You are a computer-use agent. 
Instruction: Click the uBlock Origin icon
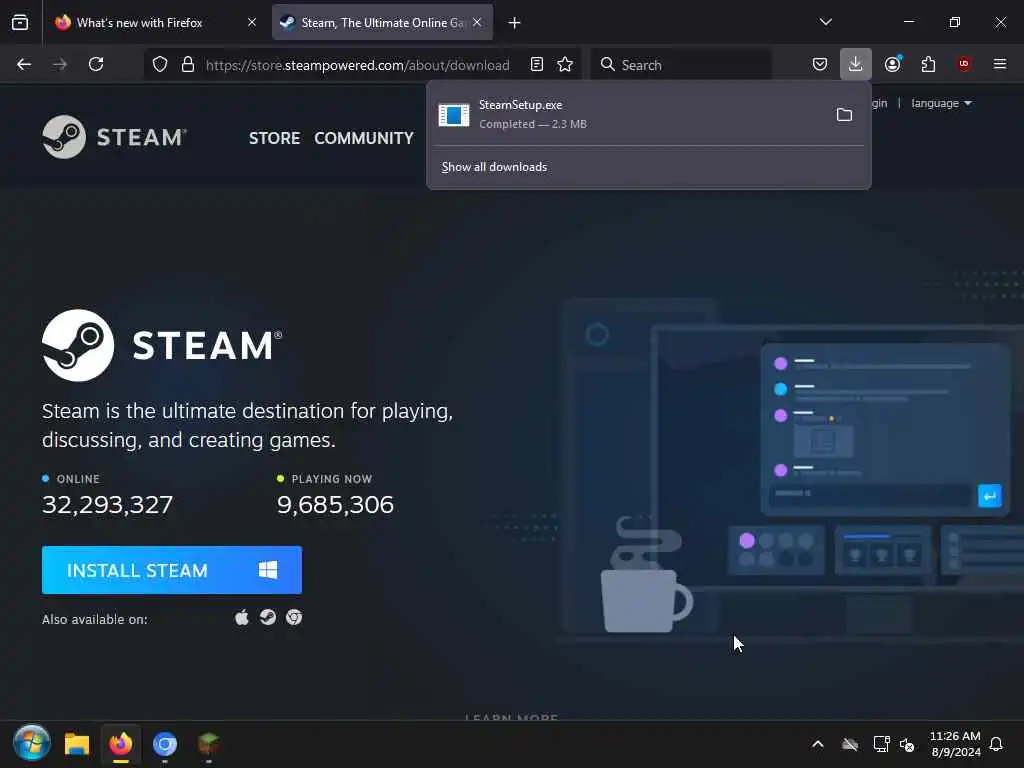(964, 64)
